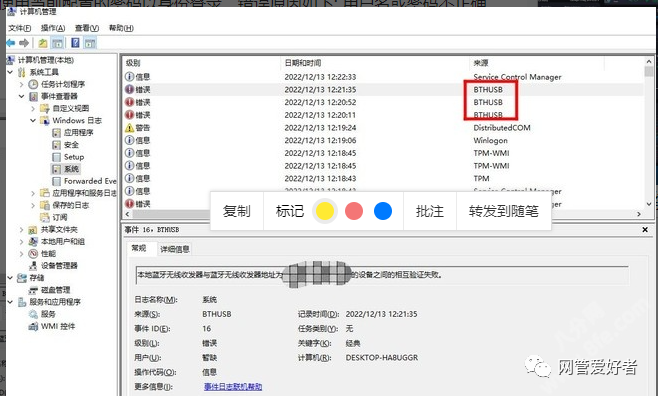Click 转发到随笔 button

point(504,211)
